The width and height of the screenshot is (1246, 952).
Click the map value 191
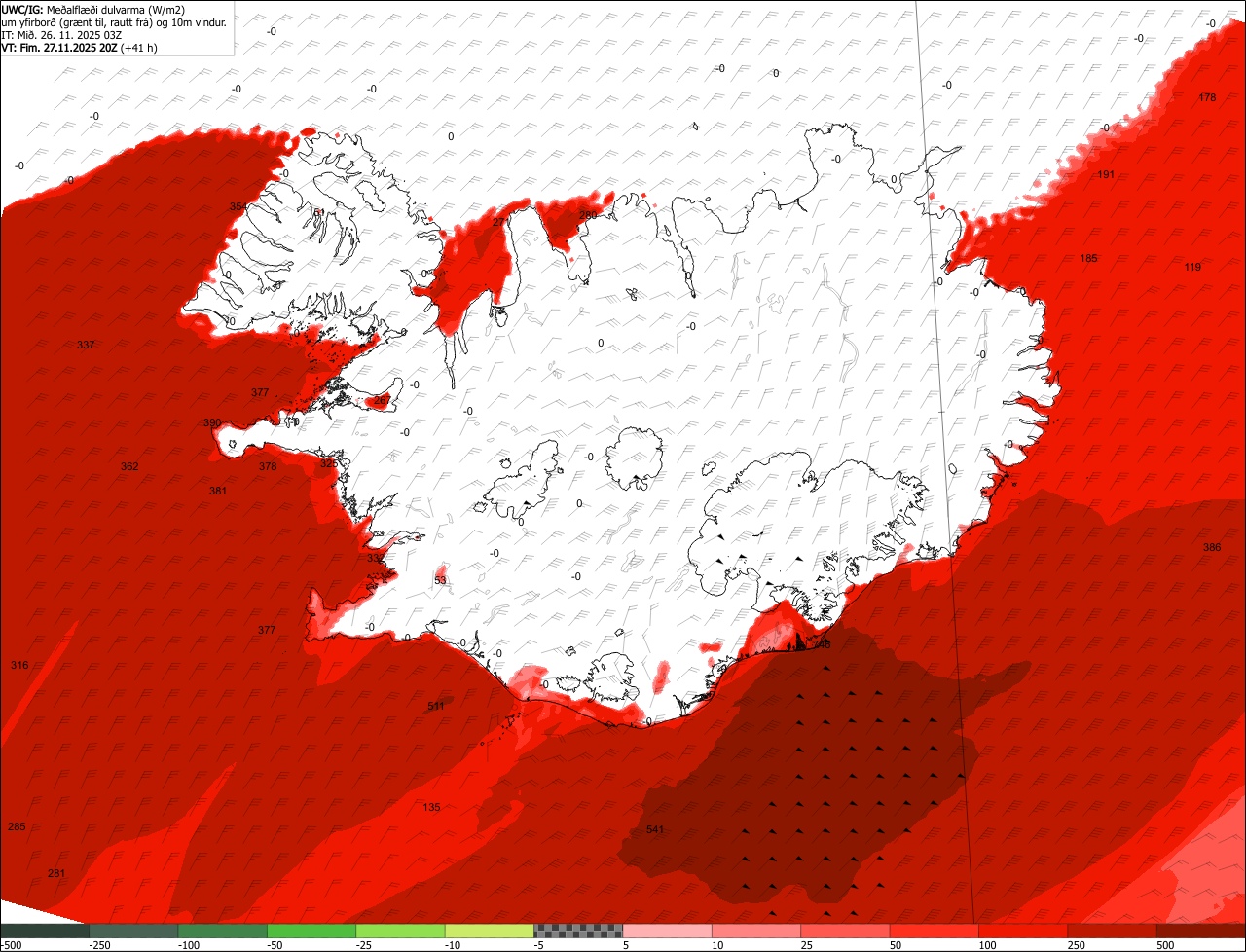[x=1106, y=174]
